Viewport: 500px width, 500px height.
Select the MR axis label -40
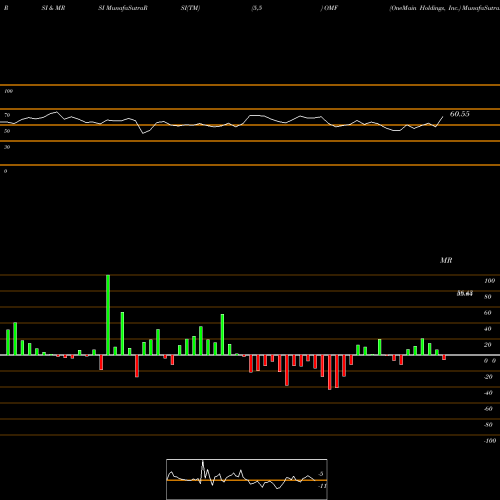click(488, 393)
